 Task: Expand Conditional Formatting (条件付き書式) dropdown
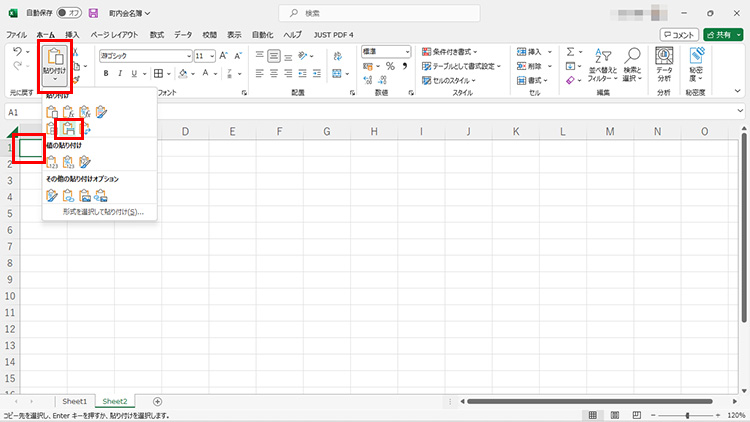[454, 52]
